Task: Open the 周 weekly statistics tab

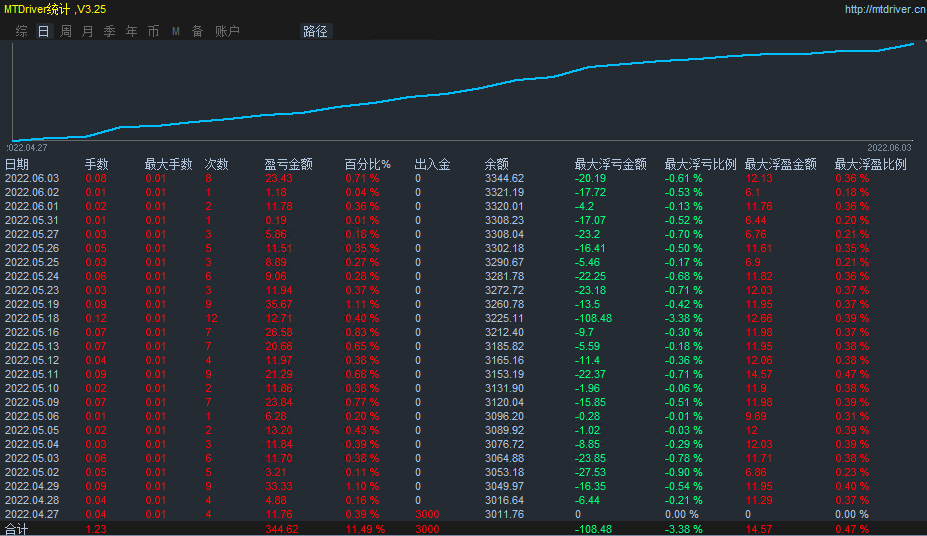Action: [x=66, y=31]
